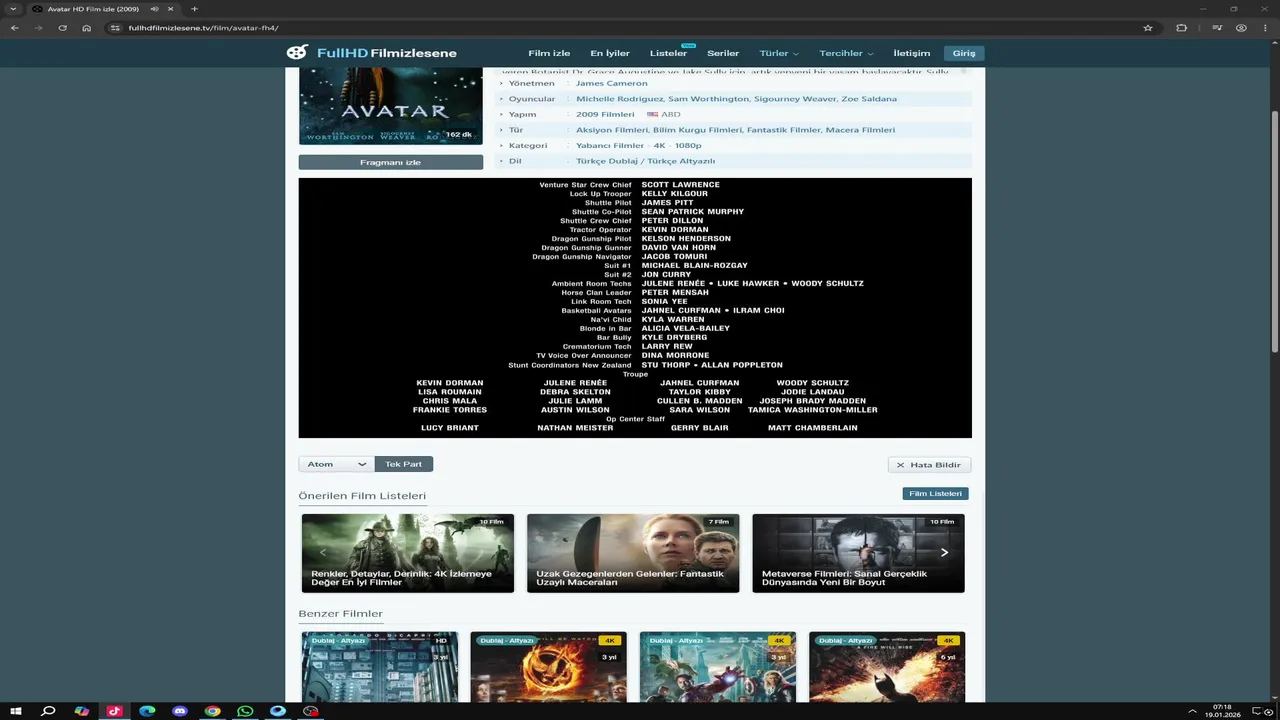Open the Yabancı Filmler category link
The height and width of the screenshot is (720, 1280).
tap(610, 145)
